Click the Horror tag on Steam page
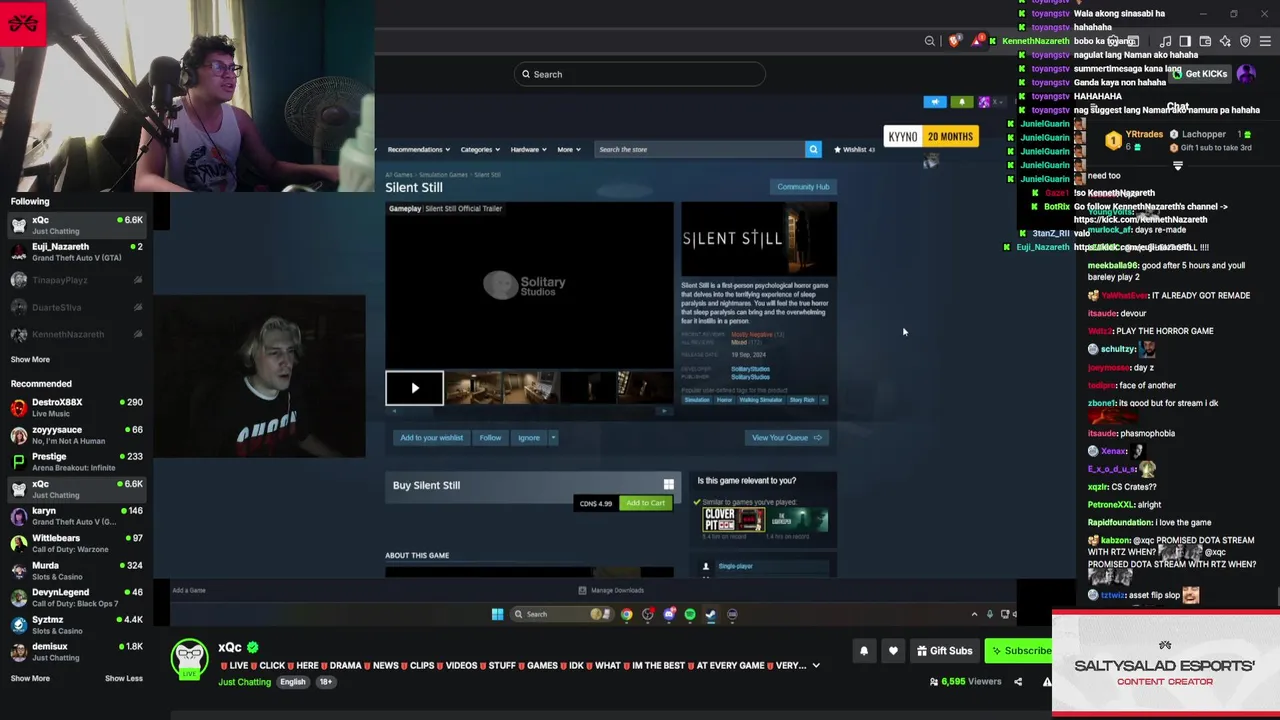The height and width of the screenshot is (720, 1280). tap(724, 400)
